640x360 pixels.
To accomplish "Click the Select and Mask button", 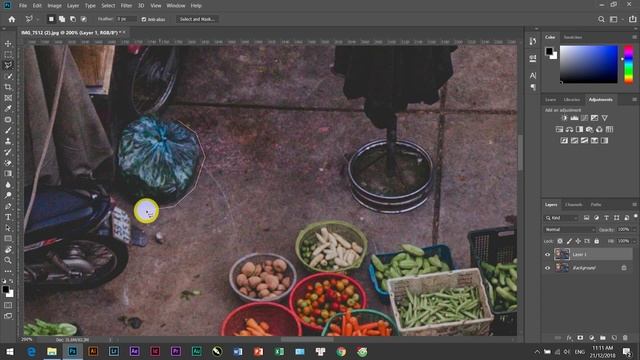I will point(197,19).
